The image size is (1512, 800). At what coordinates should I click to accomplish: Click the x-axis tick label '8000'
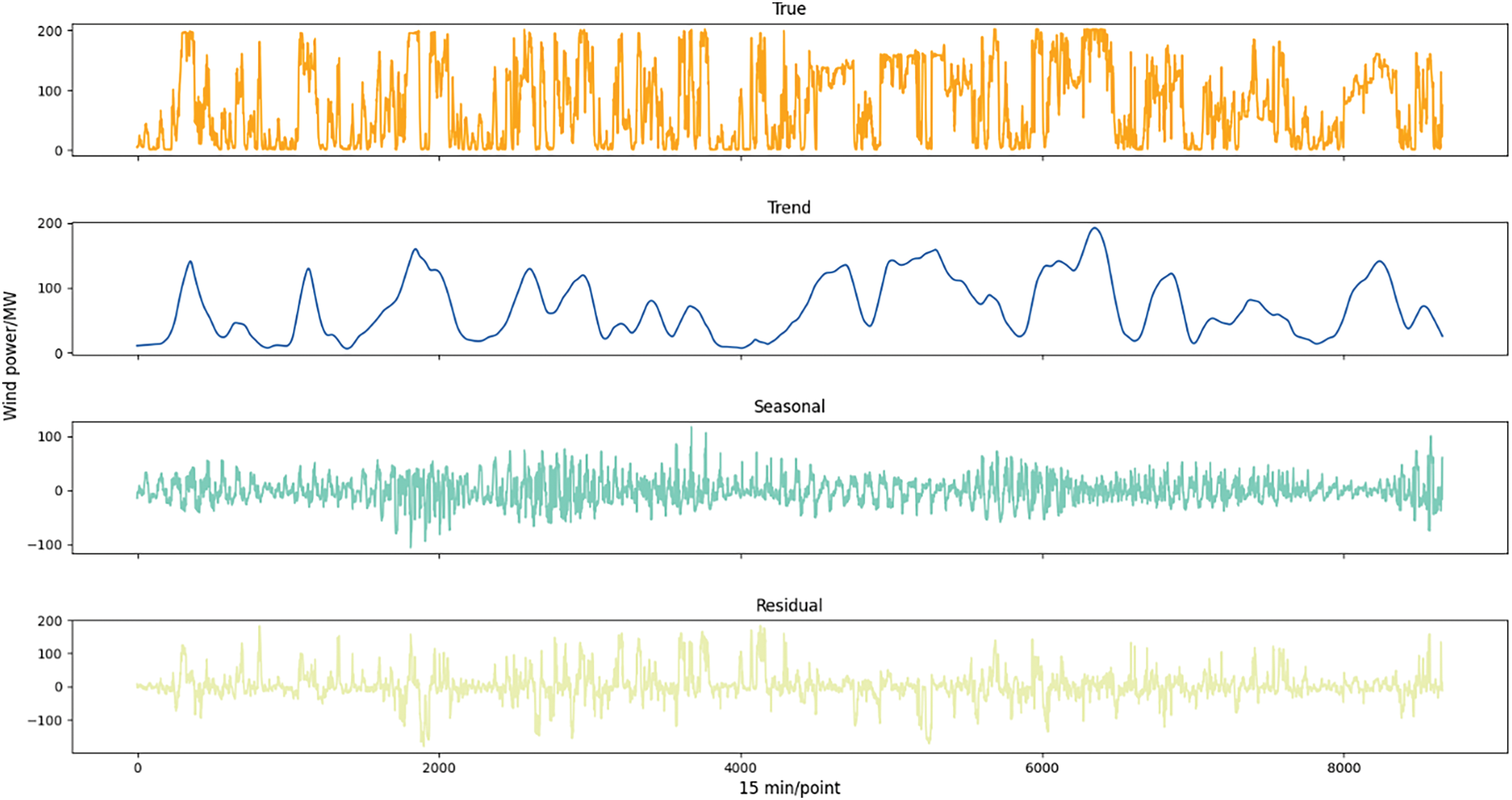click(1343, 768)
